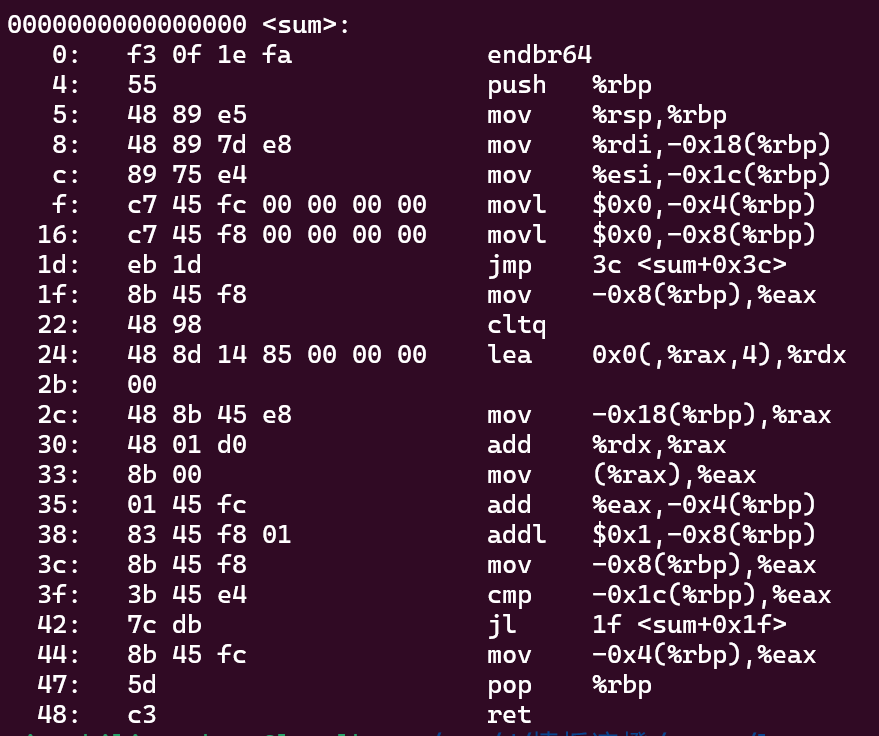This screenshot has height=736, width=879.
Task: Click the operand 0x0(,%rax,4),%rdx
Action: click(x=719, y=355)
